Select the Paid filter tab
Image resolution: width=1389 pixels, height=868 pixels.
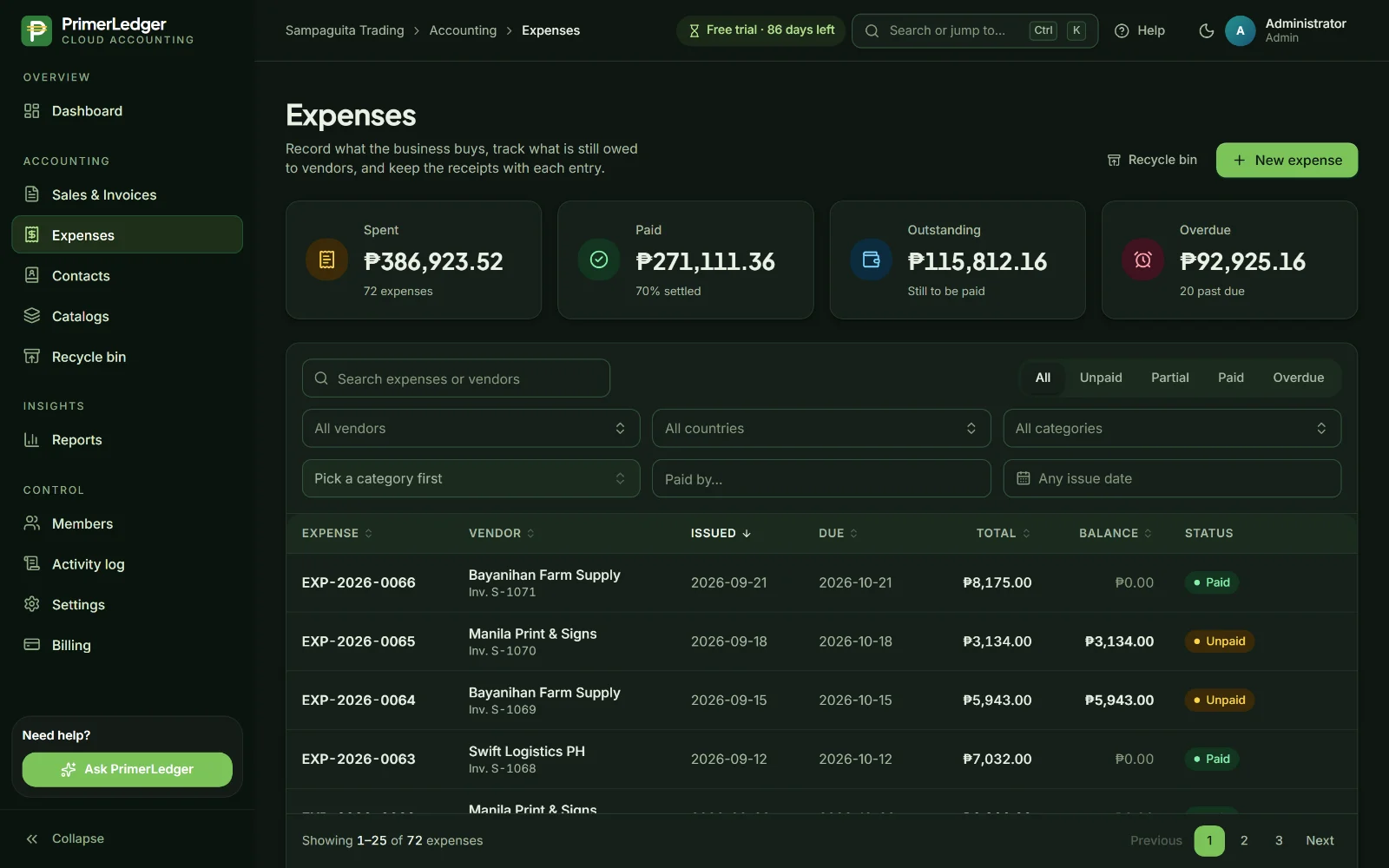point(1230,378)
